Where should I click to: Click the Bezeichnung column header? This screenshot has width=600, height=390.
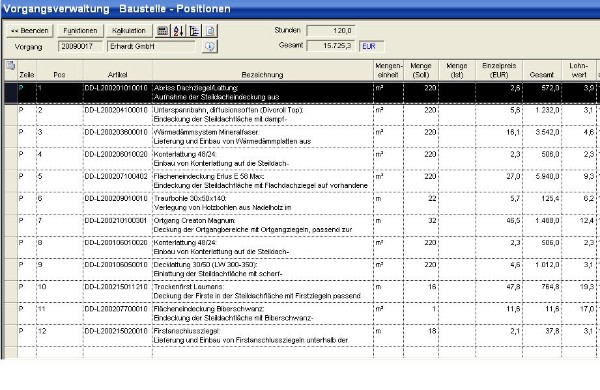(x=262, y=70)
